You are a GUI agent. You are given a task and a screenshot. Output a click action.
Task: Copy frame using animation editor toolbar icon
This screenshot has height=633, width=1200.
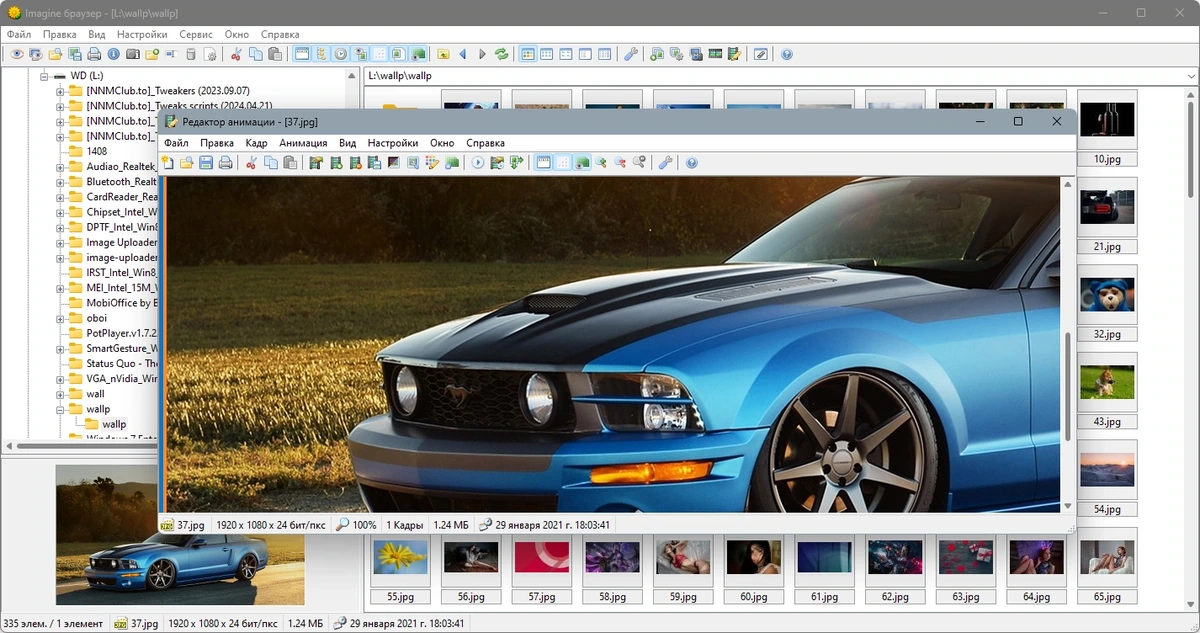click(x=271, y=162)
